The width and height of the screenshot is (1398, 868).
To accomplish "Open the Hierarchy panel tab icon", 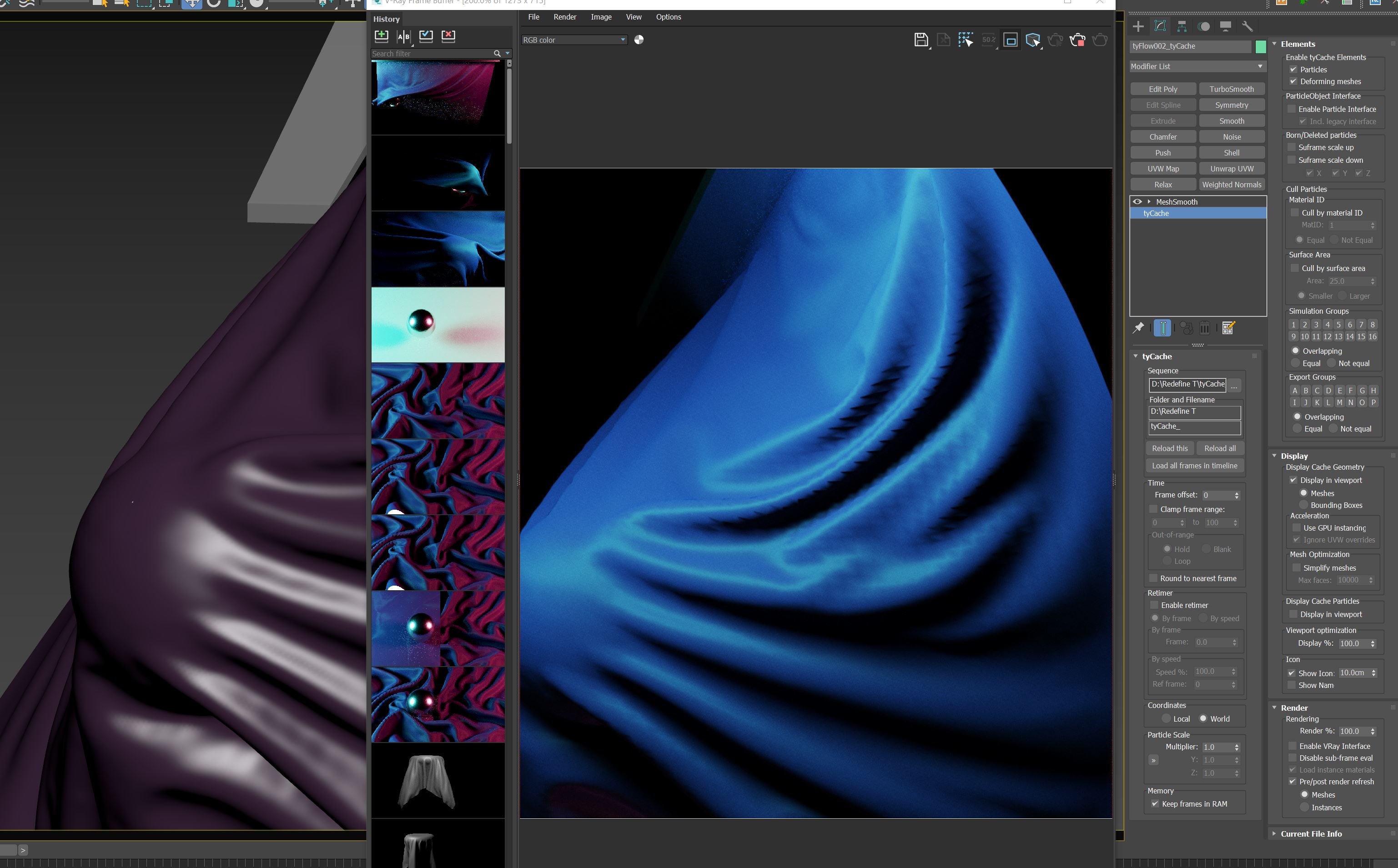I will pos(1182,26).
